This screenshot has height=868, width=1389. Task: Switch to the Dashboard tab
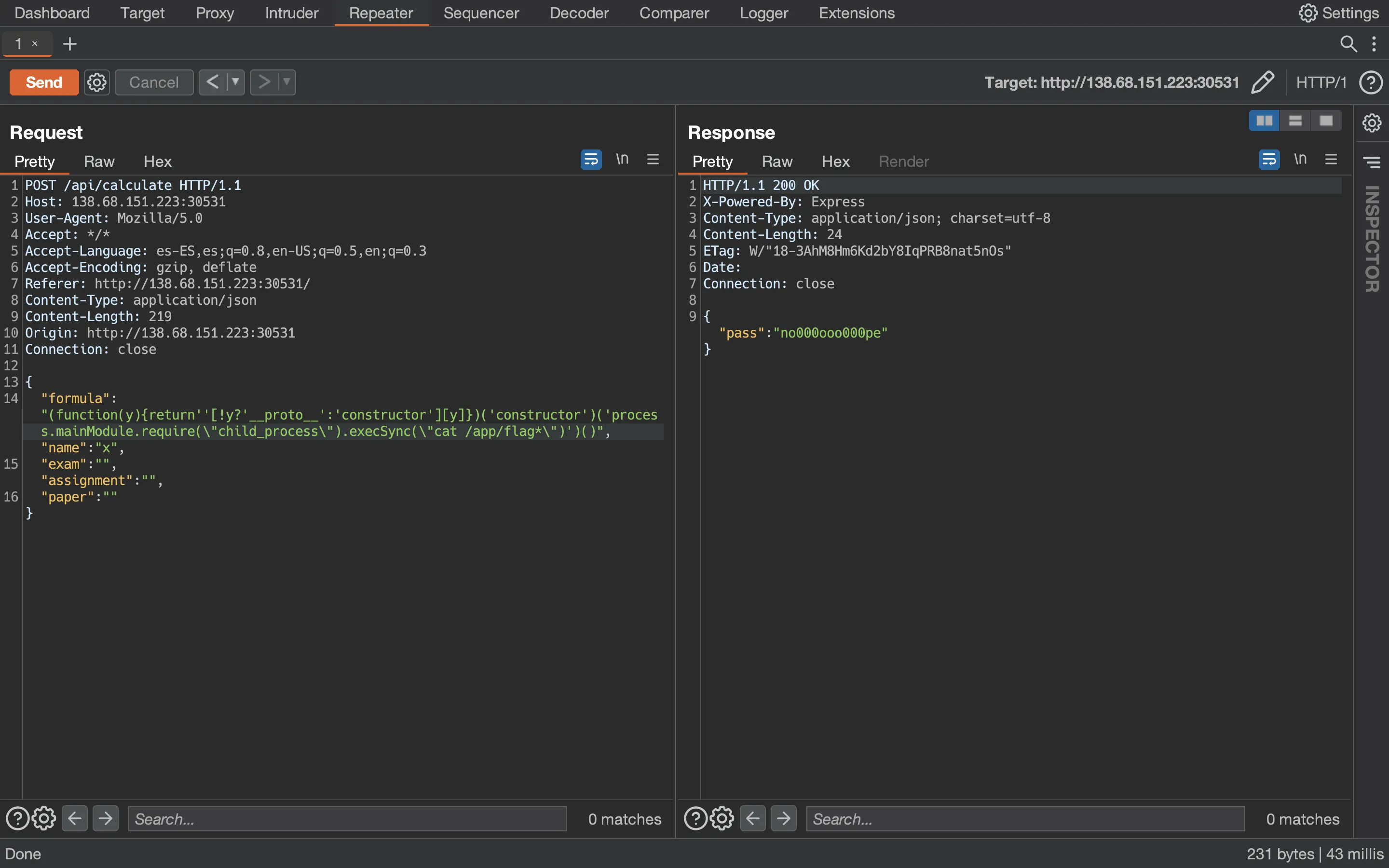point(52,13)
